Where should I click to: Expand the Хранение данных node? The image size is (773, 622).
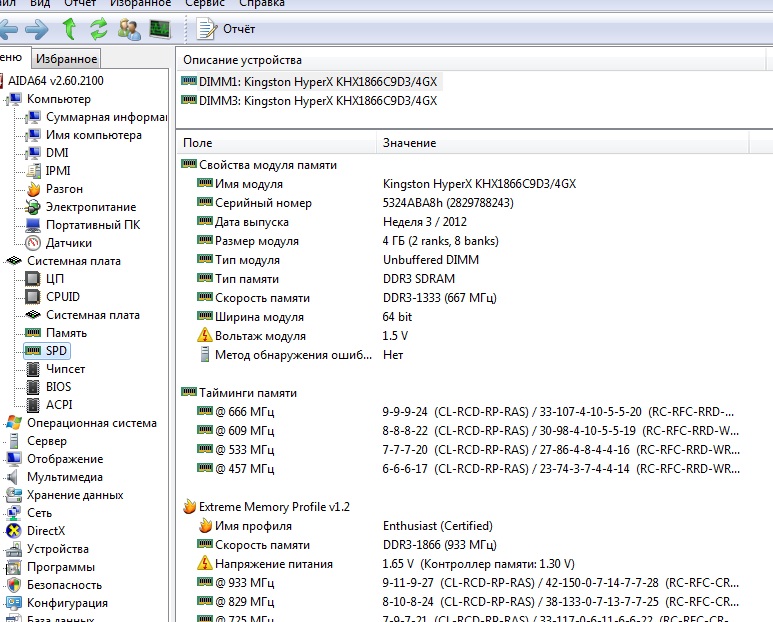75,495
